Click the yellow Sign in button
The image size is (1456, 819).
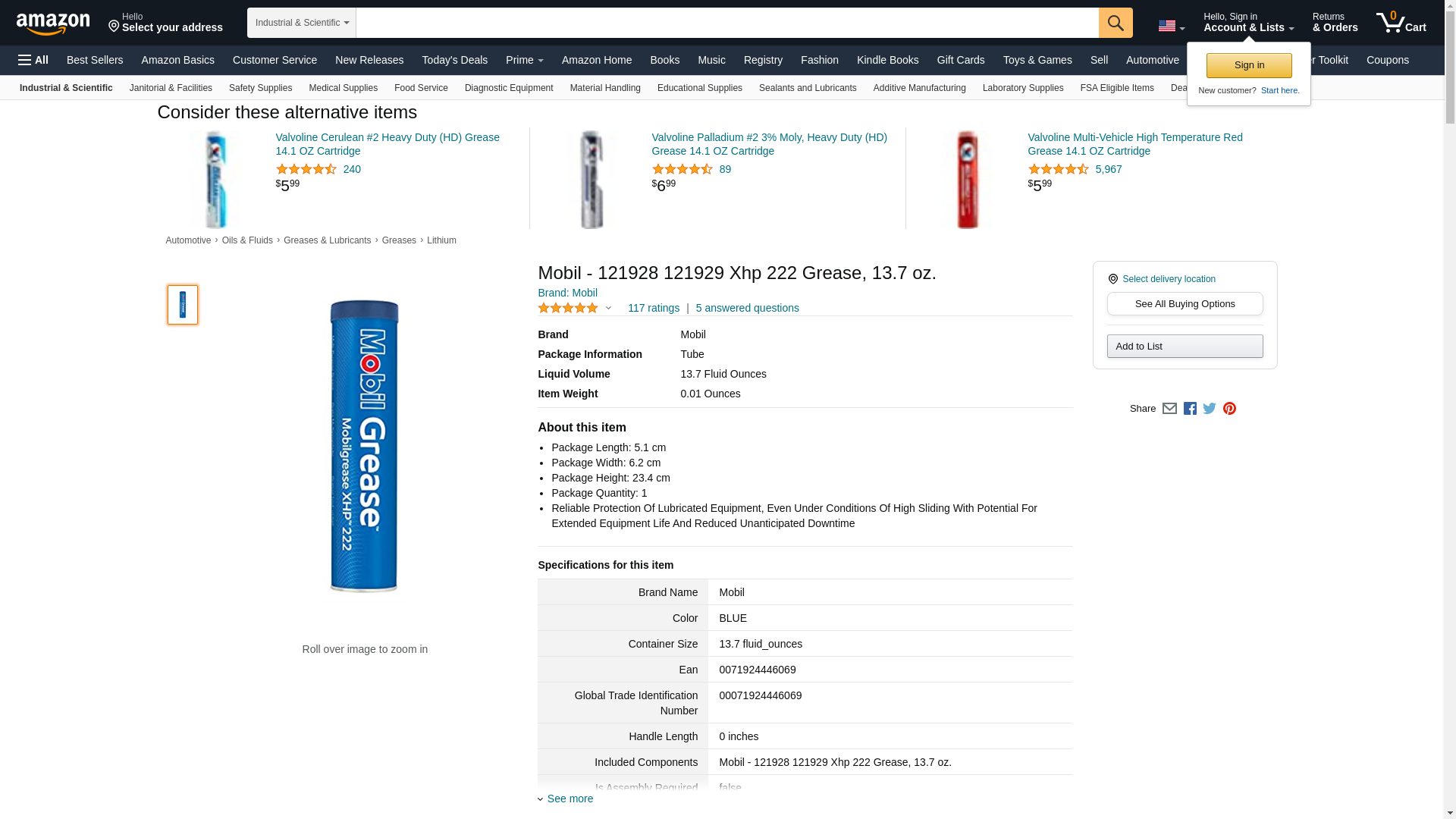(1249, 65)
